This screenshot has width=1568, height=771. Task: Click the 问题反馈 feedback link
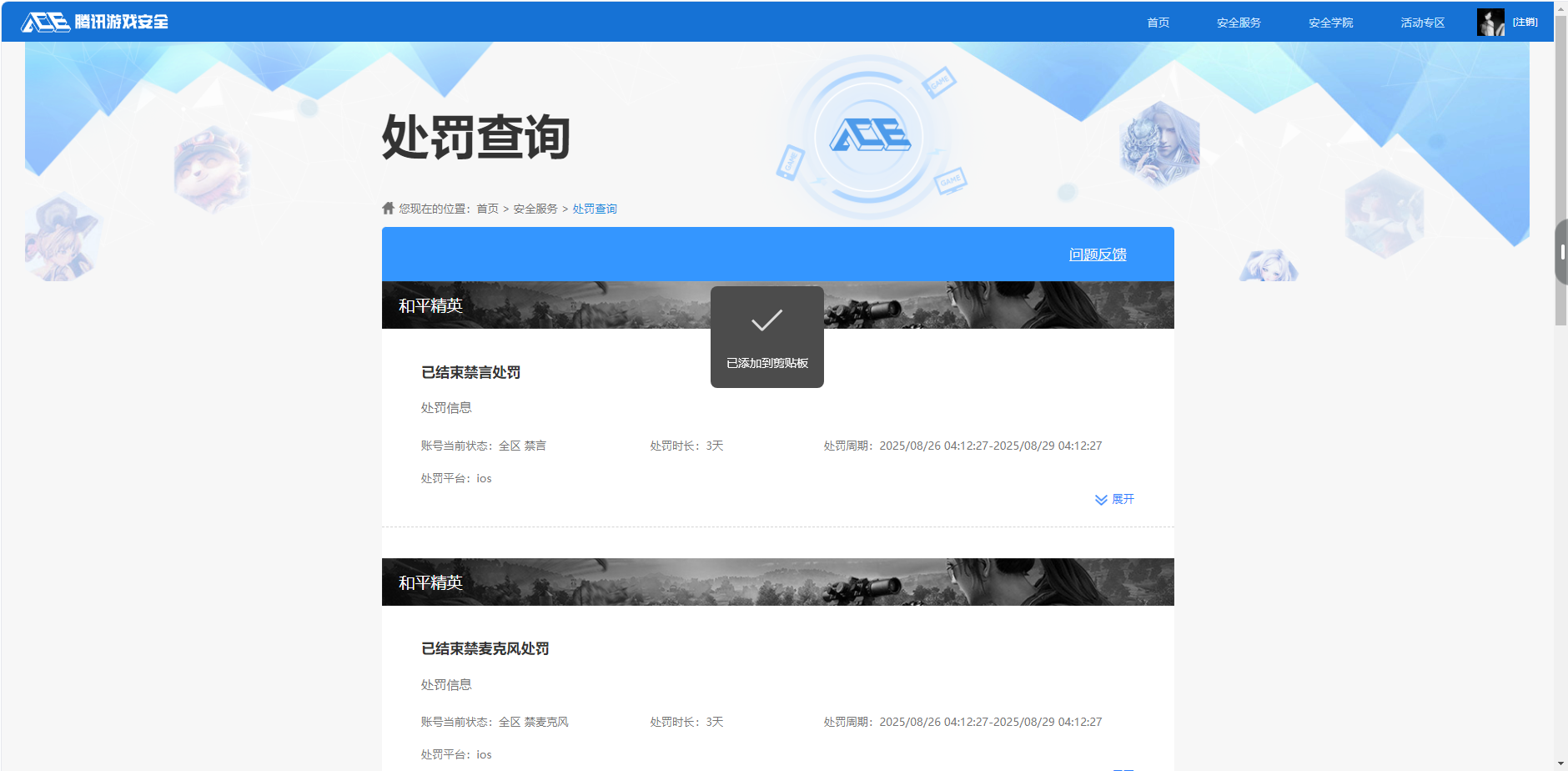coord(1097,254)
